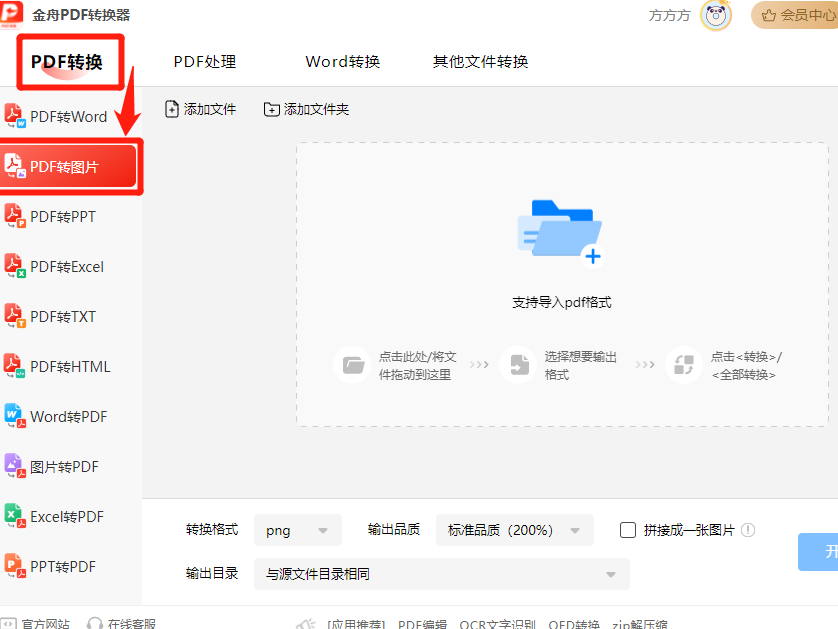
Task: Pick the PDF转Excel sidebar icon
Action: [15, 266]
